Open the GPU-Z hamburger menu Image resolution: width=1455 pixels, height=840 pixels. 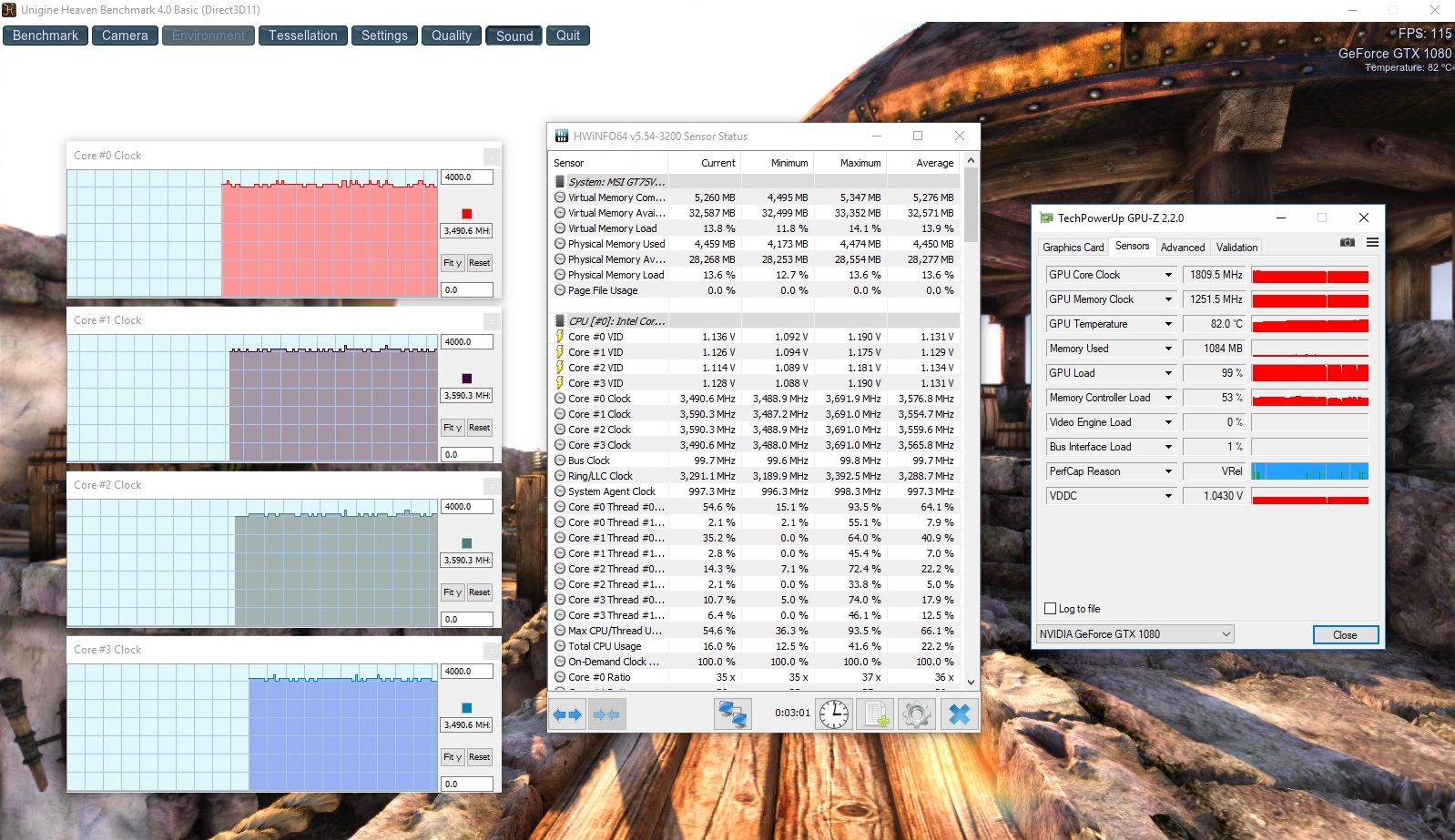1372,243
